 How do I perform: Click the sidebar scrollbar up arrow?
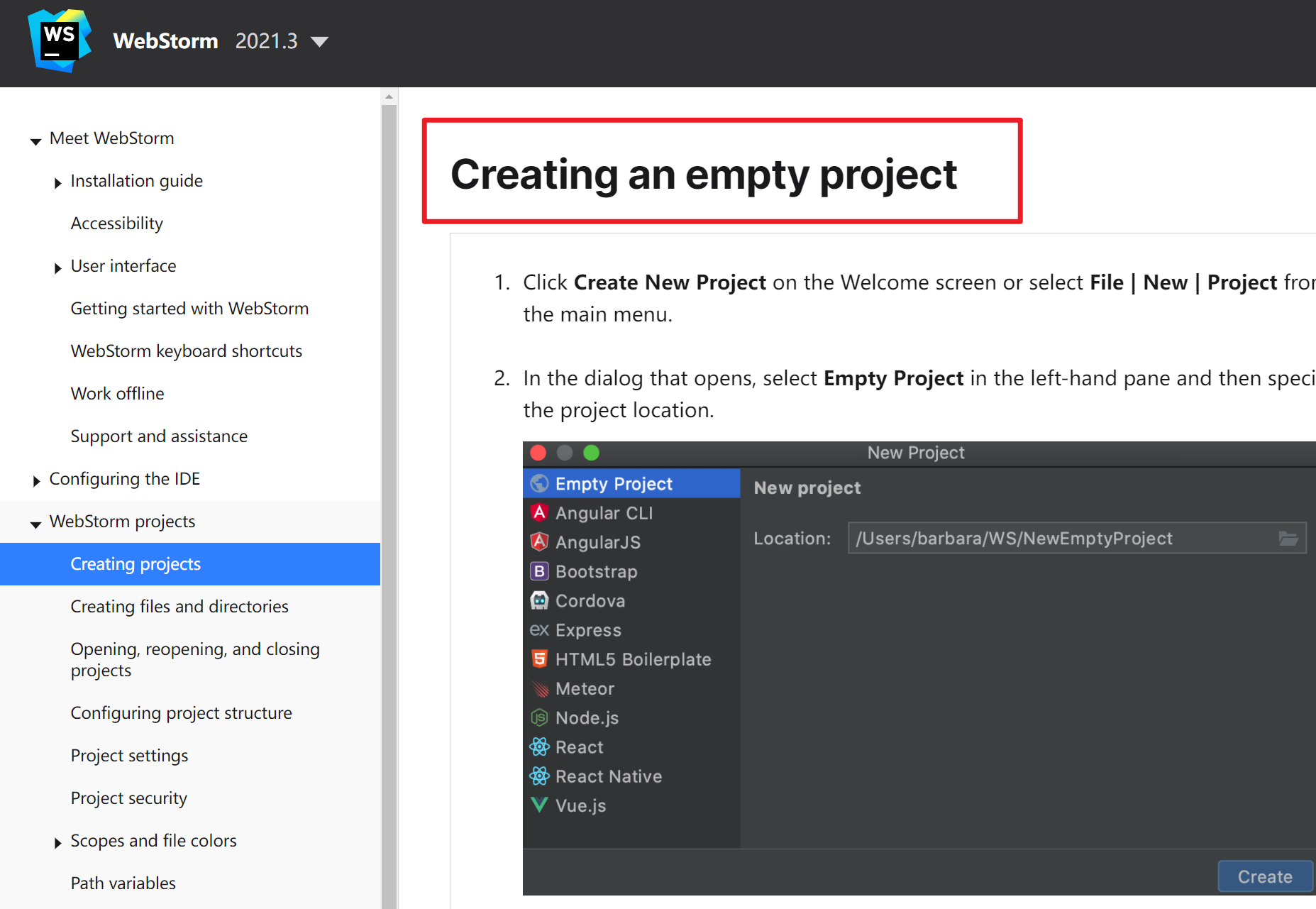point(389,96)
